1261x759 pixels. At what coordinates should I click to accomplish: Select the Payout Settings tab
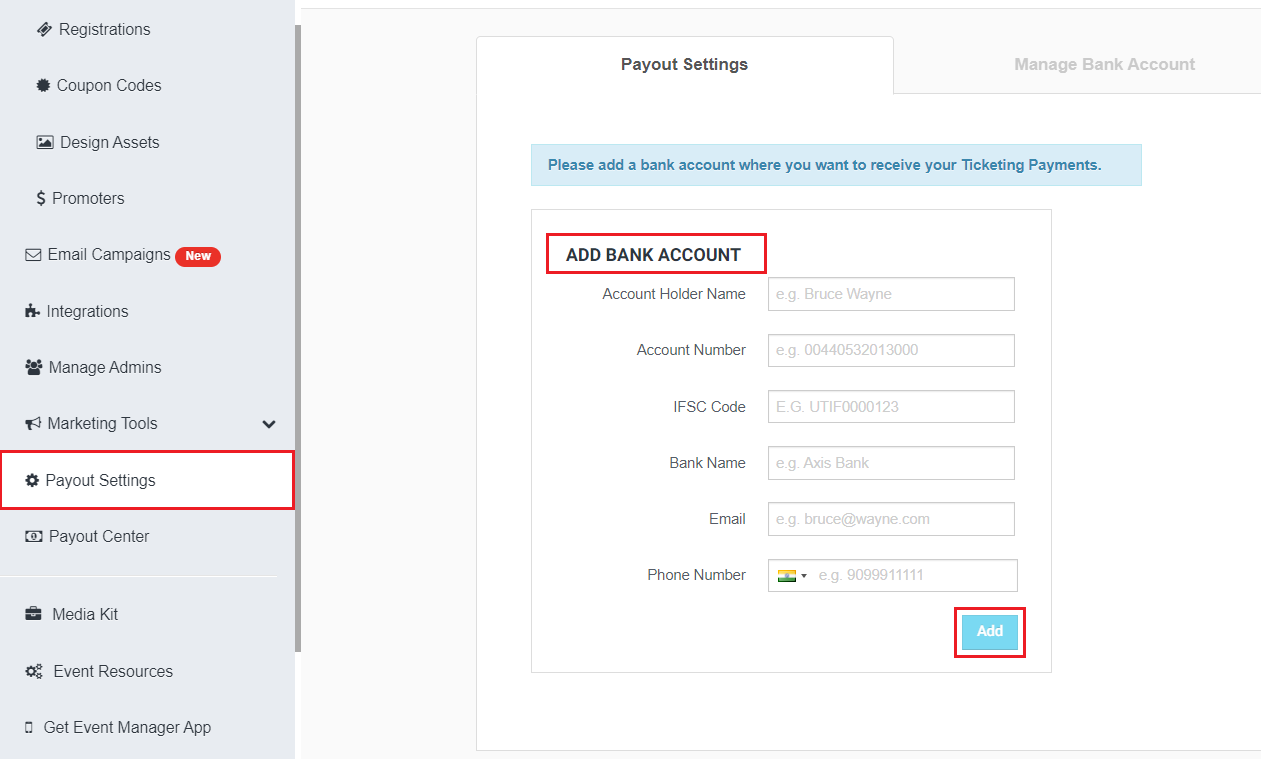tap(684, 64)
